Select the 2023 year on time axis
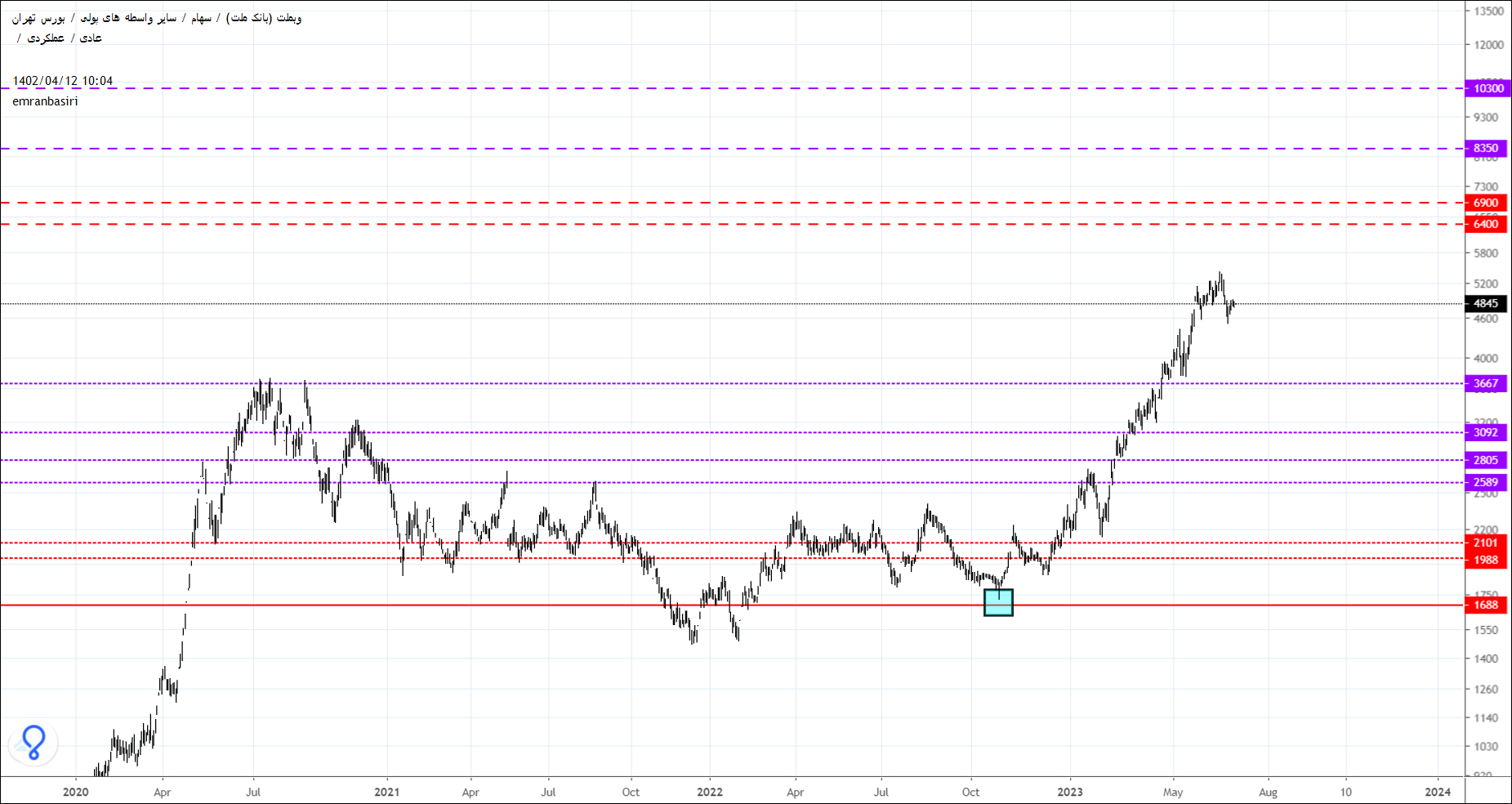The height and width of the screenshot is (804, 1512). pos(1069,792)
